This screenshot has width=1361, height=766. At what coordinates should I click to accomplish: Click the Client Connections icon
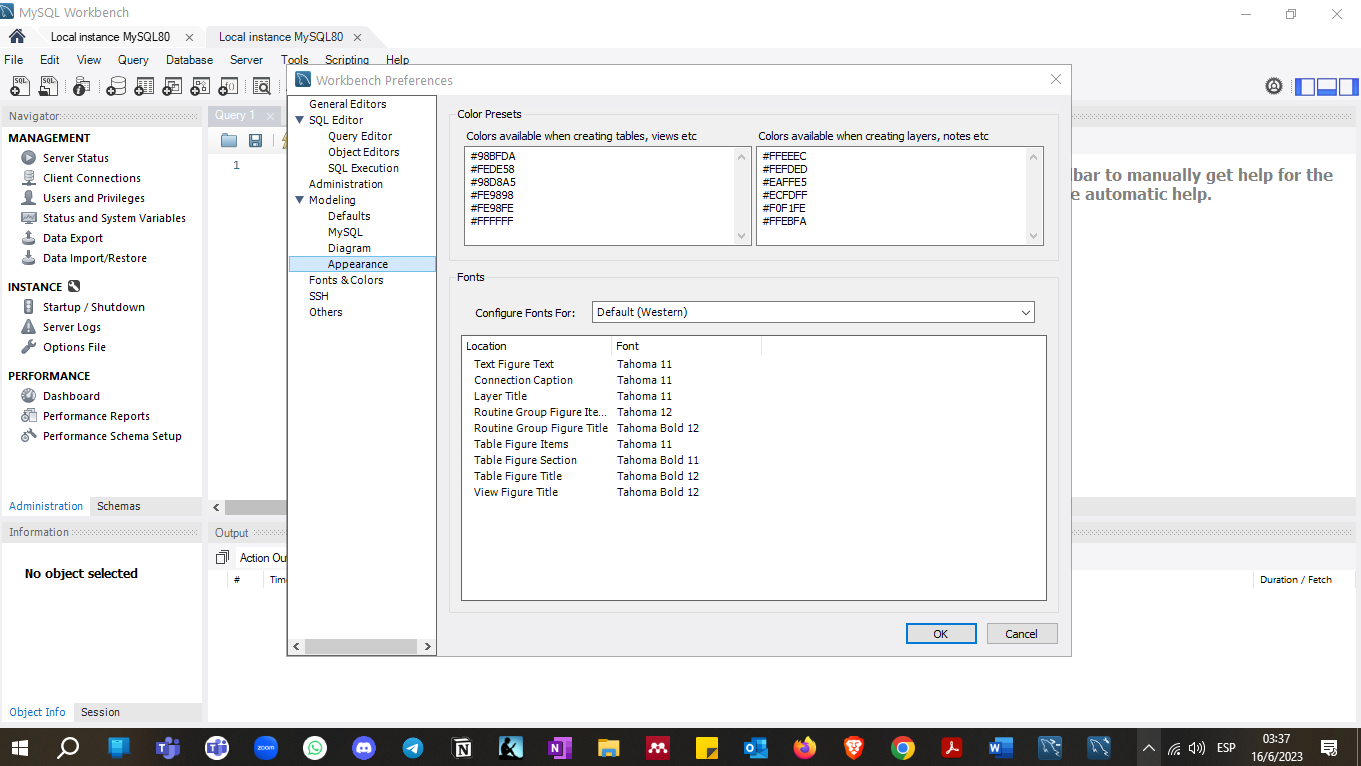coord(28,178)
